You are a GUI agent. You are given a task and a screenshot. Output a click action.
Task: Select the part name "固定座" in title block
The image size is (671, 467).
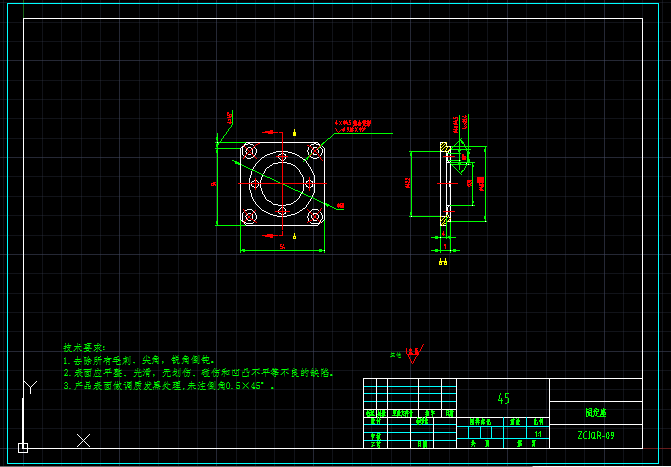[x=596, y=413]
